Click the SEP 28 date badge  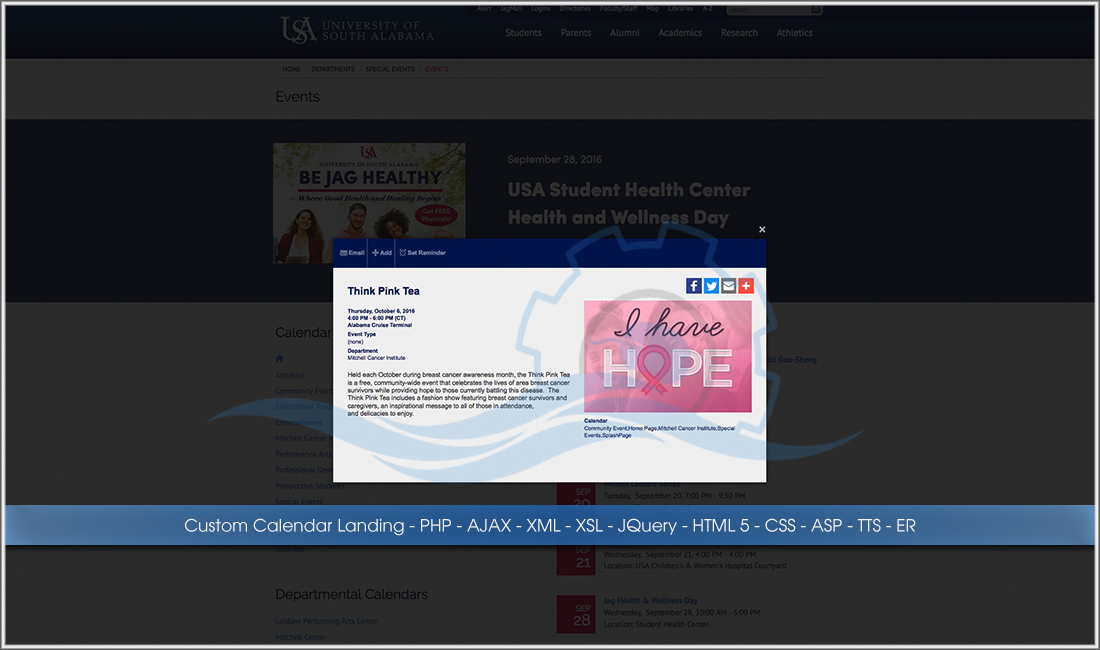pos(575,615)
